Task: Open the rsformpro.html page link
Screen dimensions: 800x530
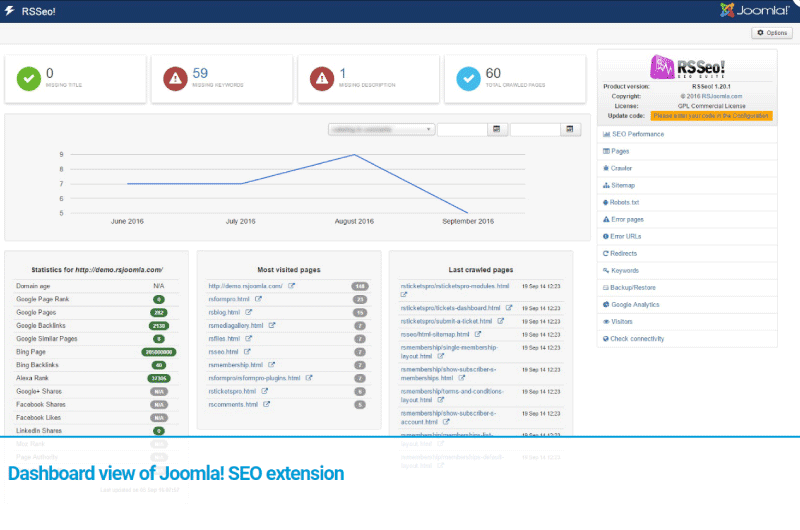Action: [229, 299]
